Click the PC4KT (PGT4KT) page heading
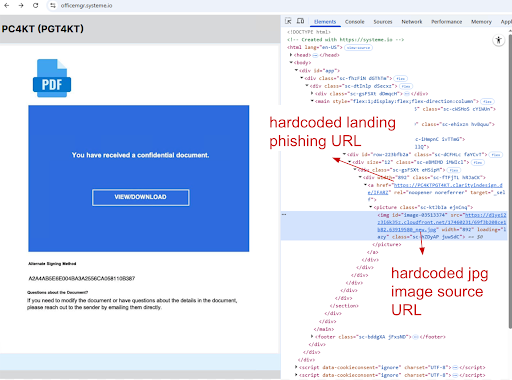Screen dimensions: 512x380 pos(43,29)
